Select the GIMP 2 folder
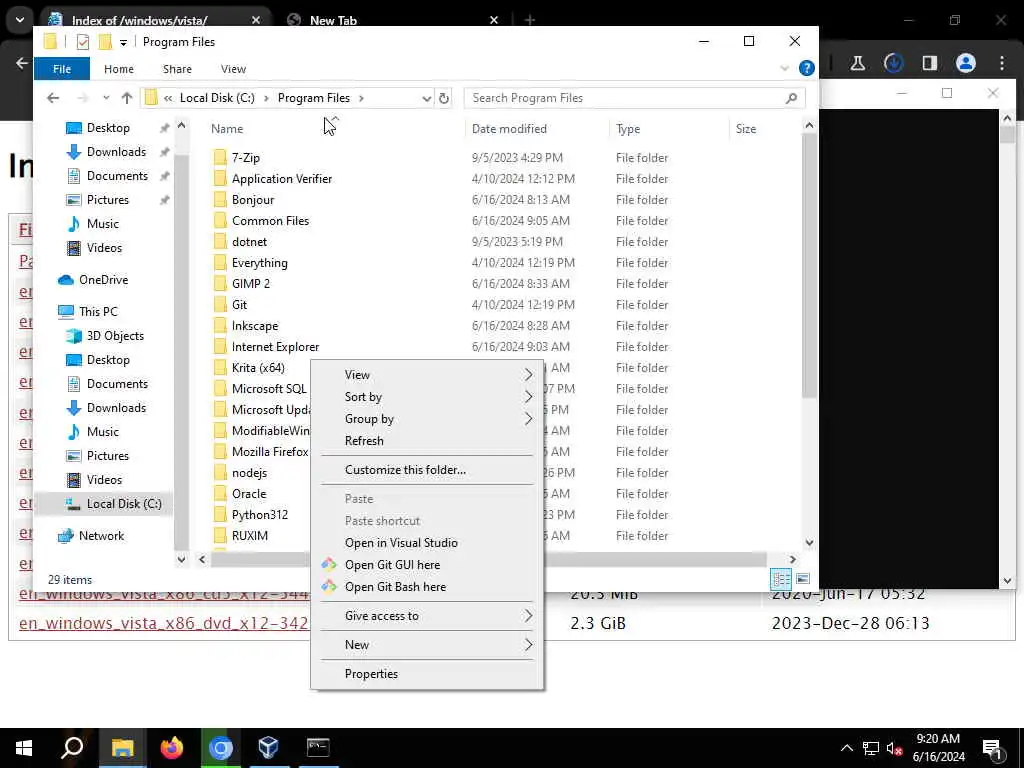 click(x=251, y=283)
